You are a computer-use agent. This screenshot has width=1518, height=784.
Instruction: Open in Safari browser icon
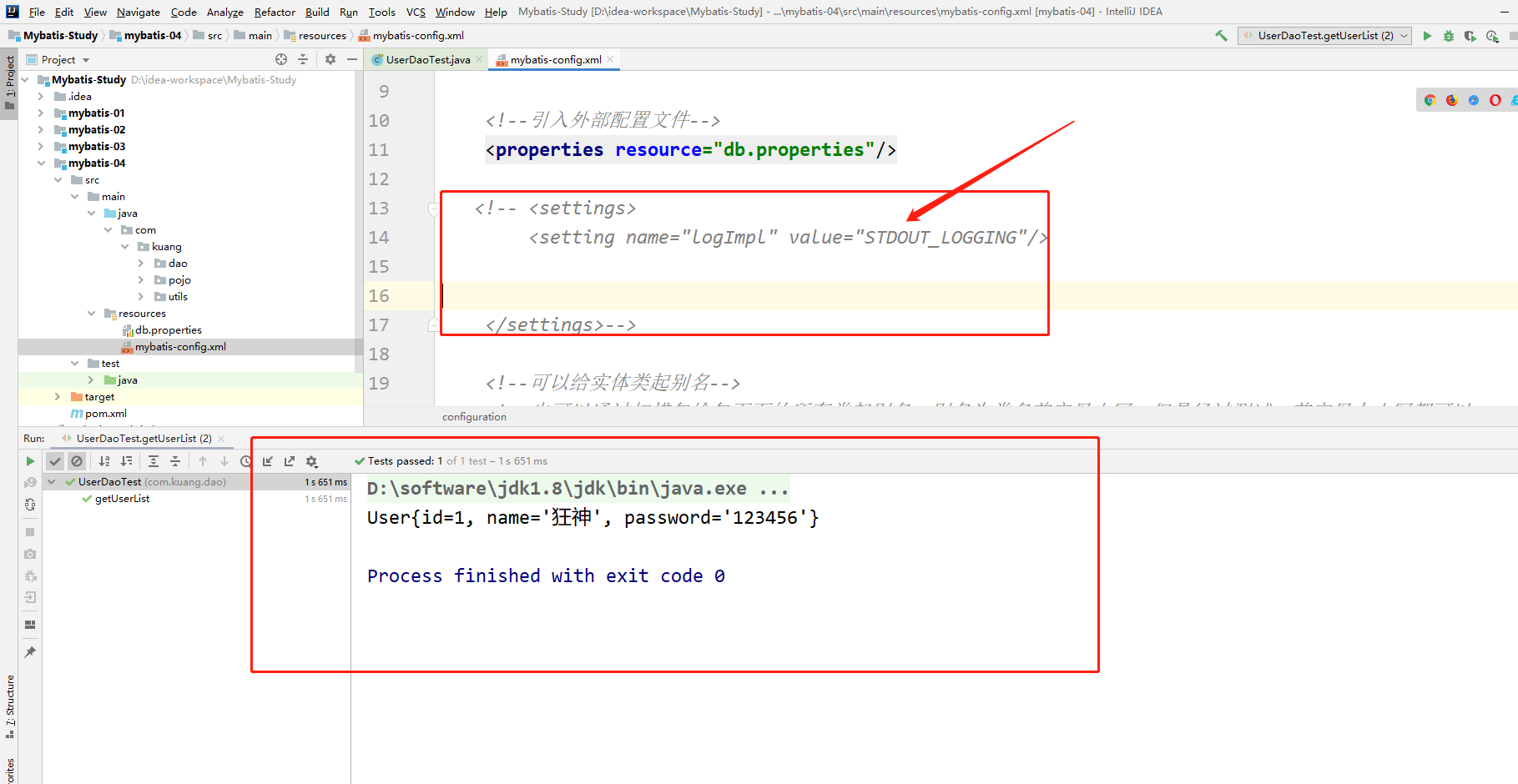(1474, 100)
